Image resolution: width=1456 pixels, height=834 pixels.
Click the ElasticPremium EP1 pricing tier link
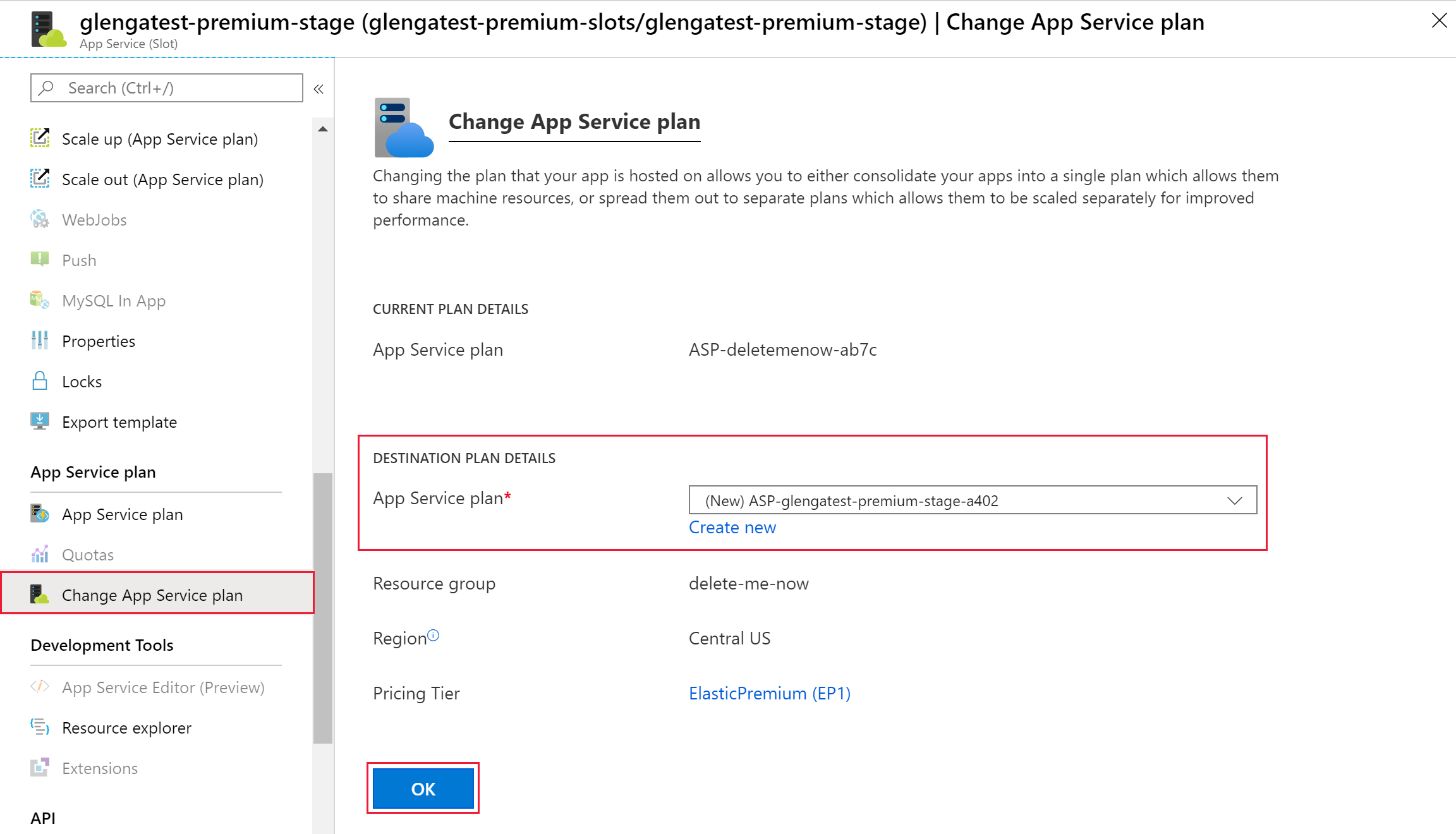(770, 692)
